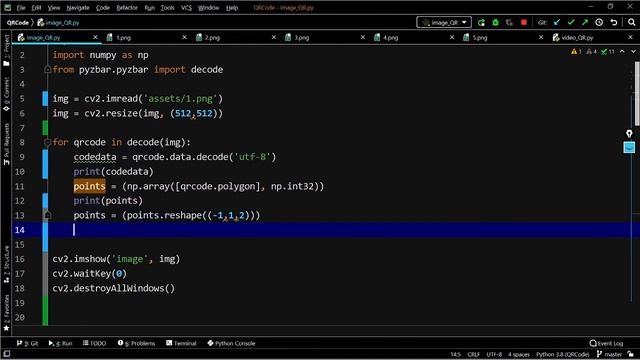Open Python 3.8 interpreter selector
Image resolution: width=640 pixels, height=360 pixels.
(x=562, y=354)
